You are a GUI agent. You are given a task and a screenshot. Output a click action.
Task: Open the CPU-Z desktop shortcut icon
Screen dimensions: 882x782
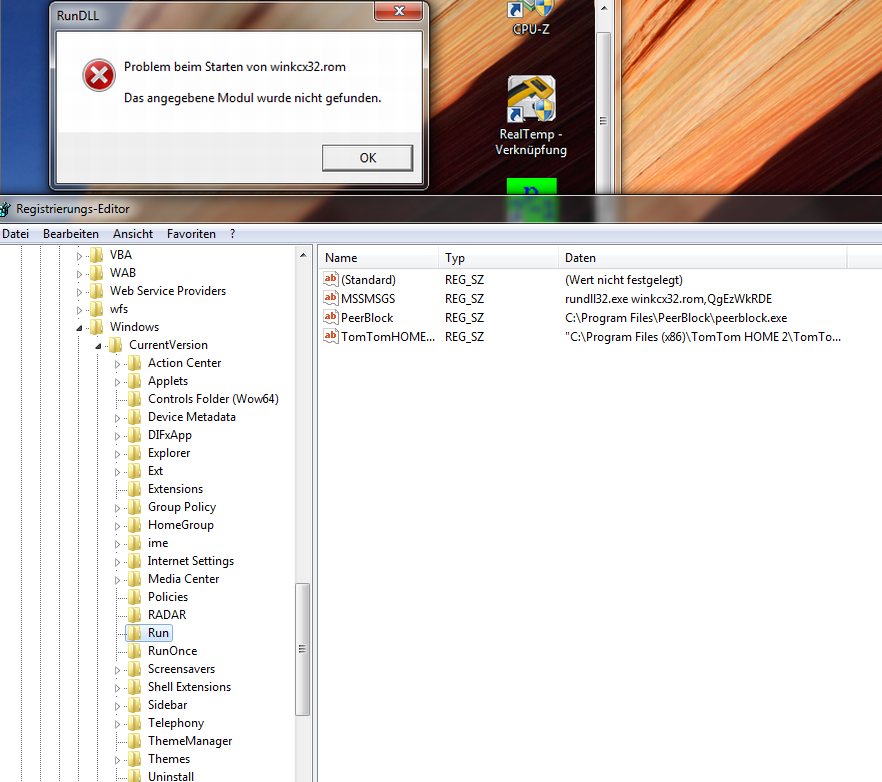(531, 10)
